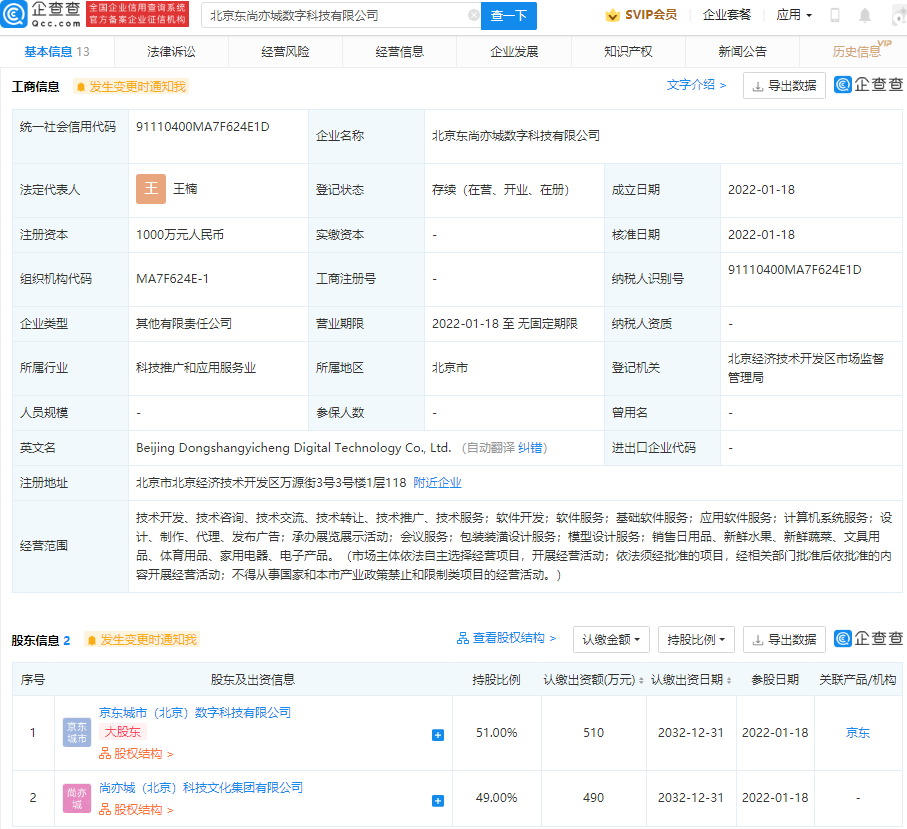Switch to 知识产权 tab
The height and width of the screenshot is (829, 907).
(x=628, y=51)
